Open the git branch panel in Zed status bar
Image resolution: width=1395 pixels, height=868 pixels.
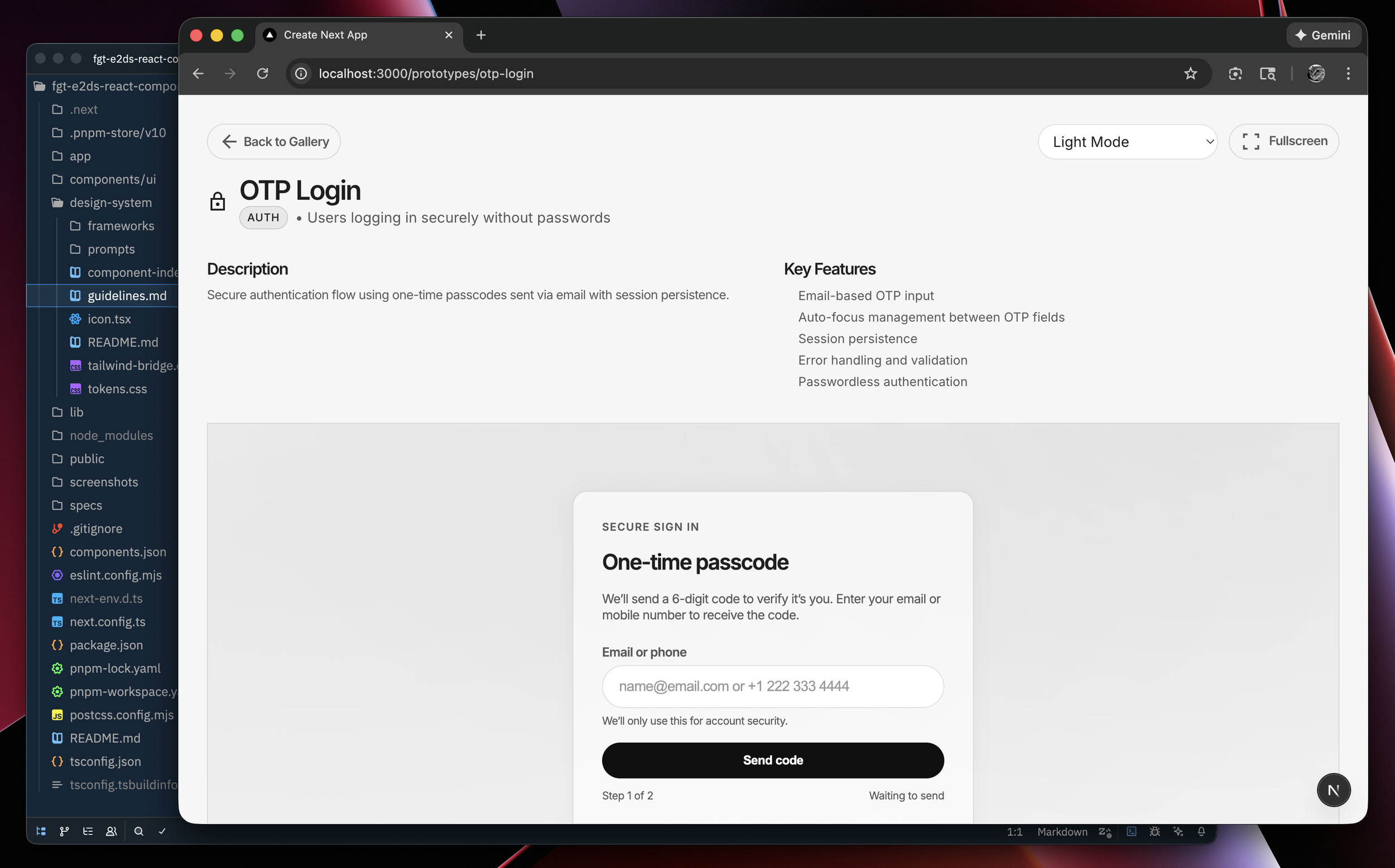pos(64,831)
